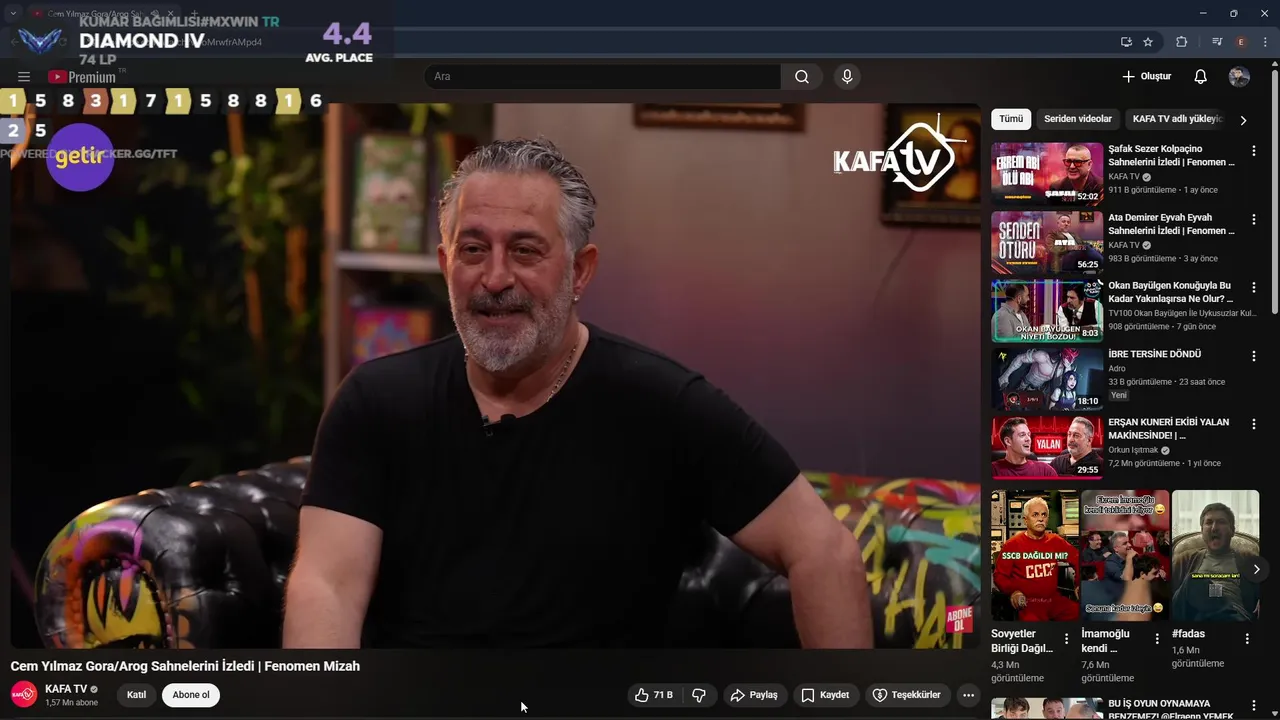Open Sovyetler Birliği short thumbnail
Image resolution: width=1280 pixels, height=720 pixels.
[x=1035, y=555]
